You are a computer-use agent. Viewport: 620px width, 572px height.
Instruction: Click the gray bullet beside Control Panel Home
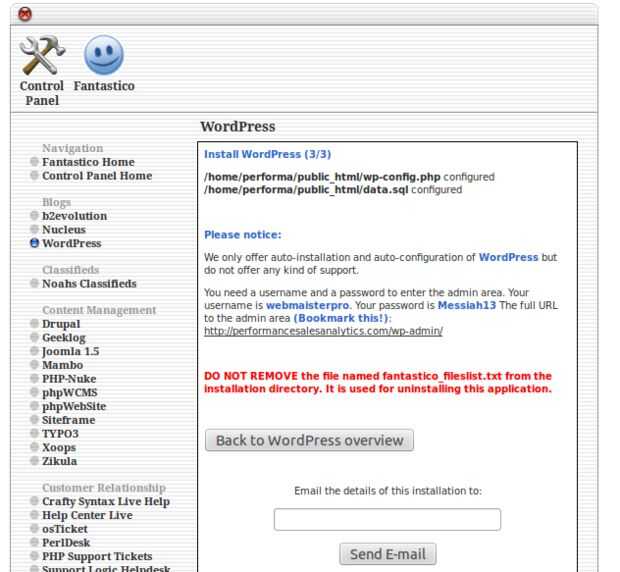[x=34, y=176]
